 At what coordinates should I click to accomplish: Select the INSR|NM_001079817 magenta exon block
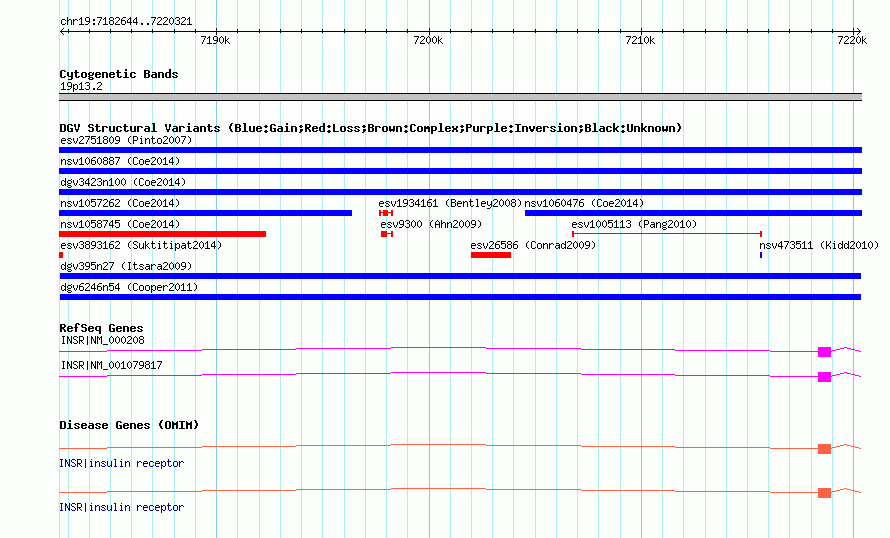point(824,377)
